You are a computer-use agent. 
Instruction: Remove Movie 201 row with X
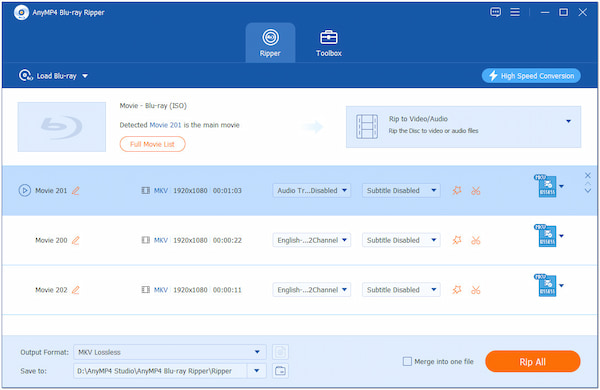coord(588,175)
